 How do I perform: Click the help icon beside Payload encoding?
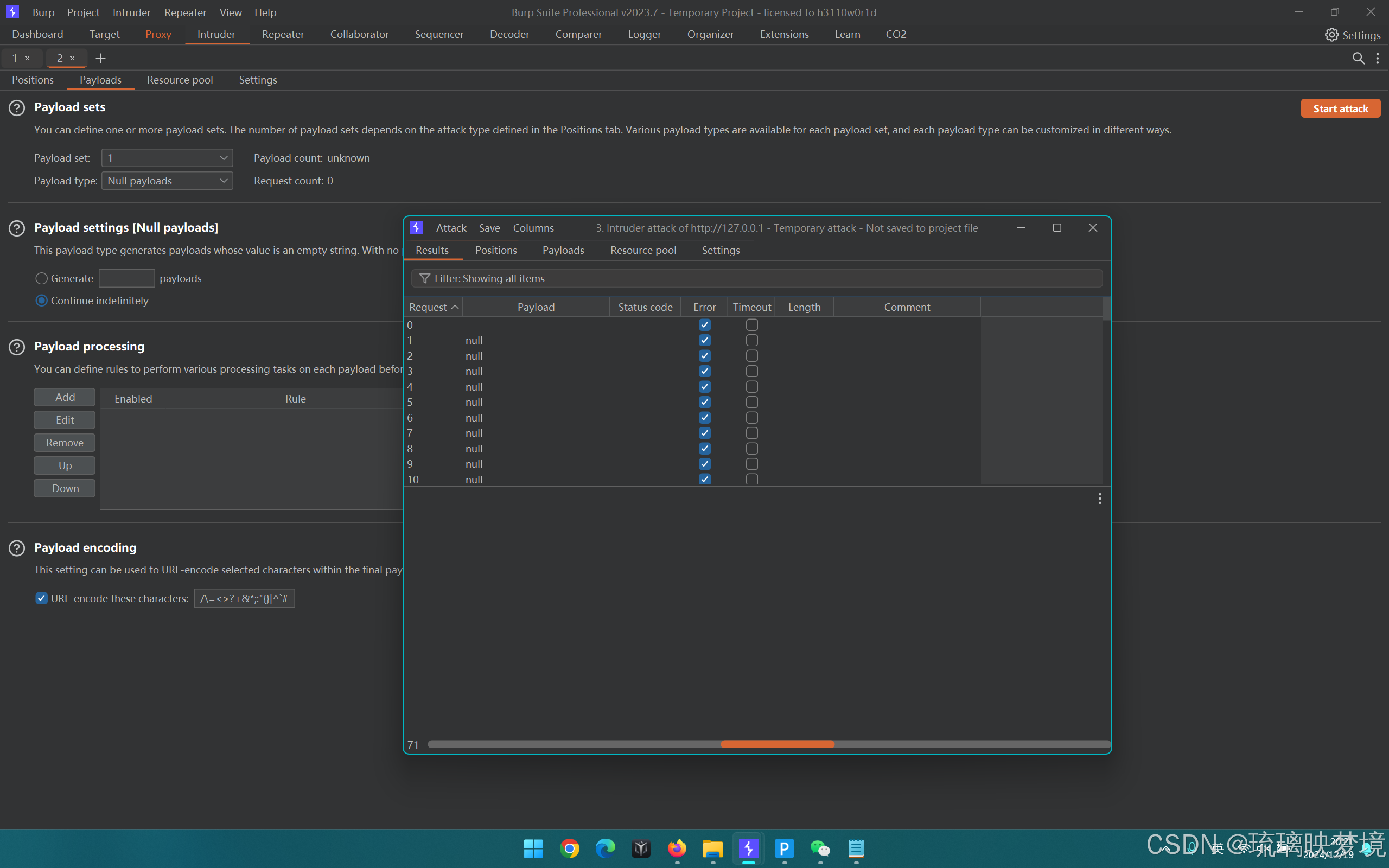(x=17, y=548)
